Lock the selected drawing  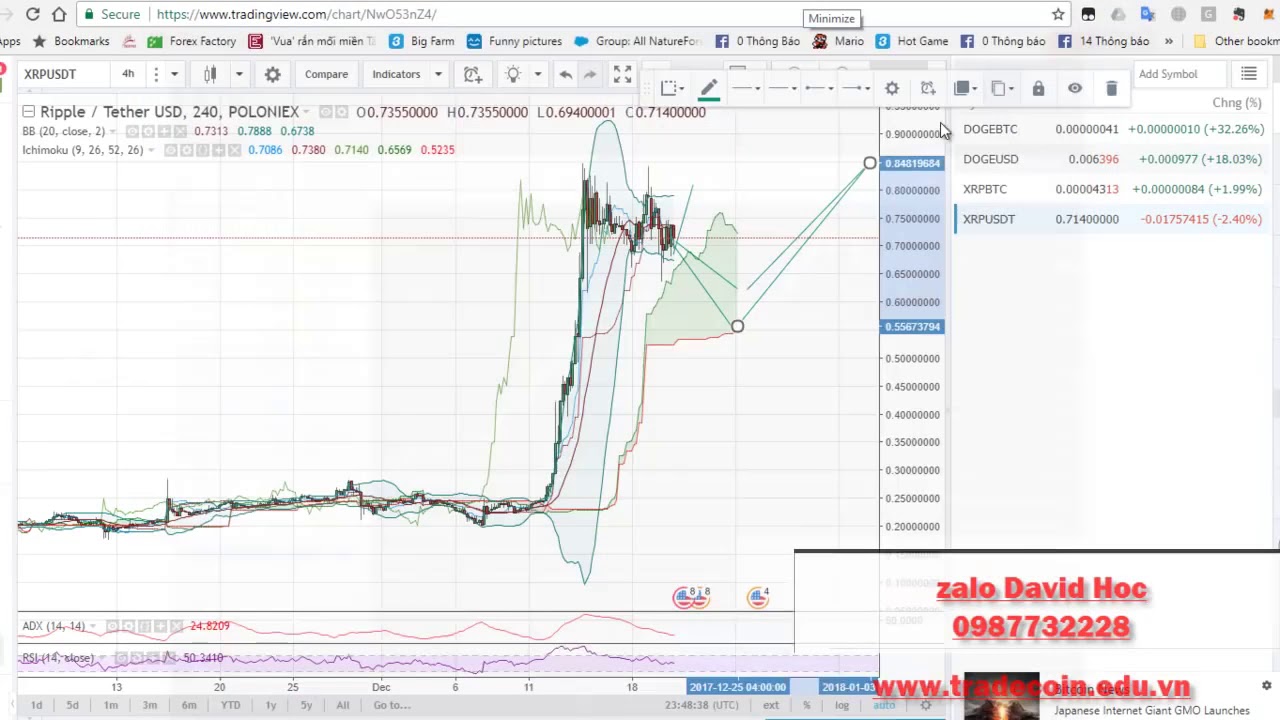[1038, 88]
